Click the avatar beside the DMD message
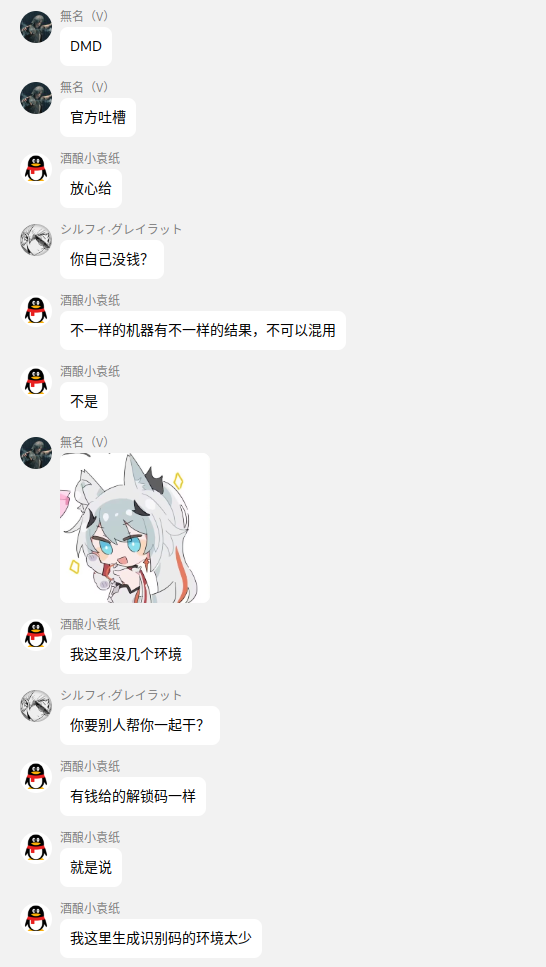 click(36, 27)
